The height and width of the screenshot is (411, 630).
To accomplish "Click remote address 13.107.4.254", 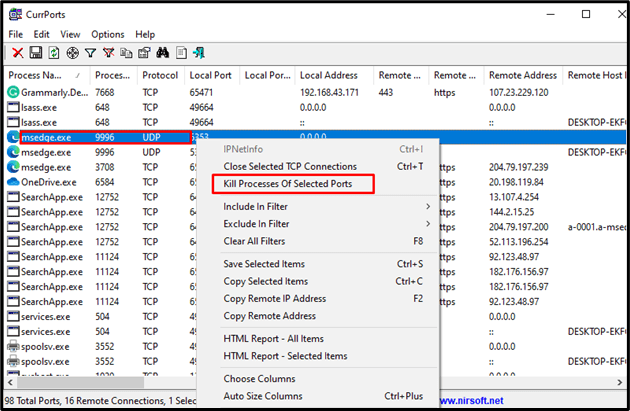I will pyautogui.click(x=514, y=197).
